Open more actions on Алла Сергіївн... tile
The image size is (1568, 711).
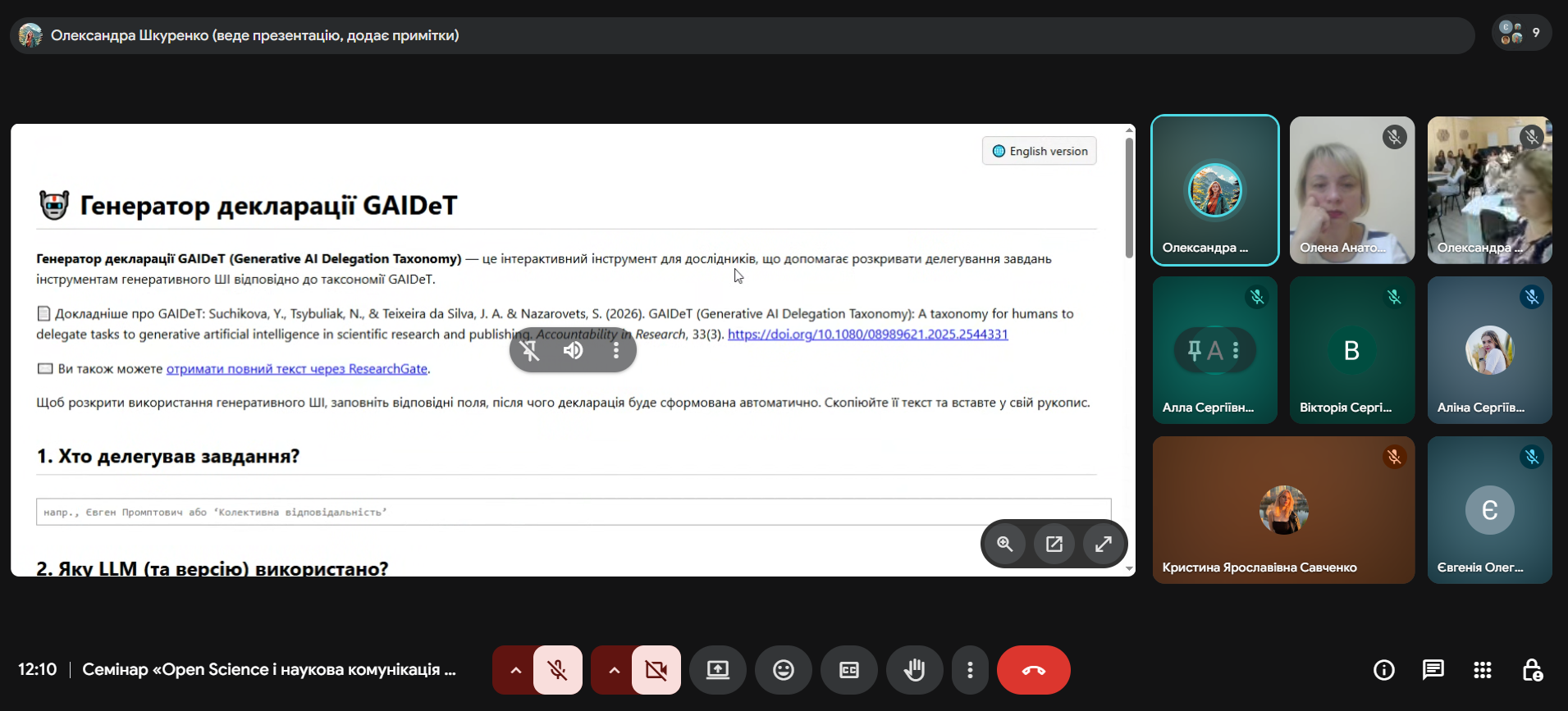point(1236,351)
